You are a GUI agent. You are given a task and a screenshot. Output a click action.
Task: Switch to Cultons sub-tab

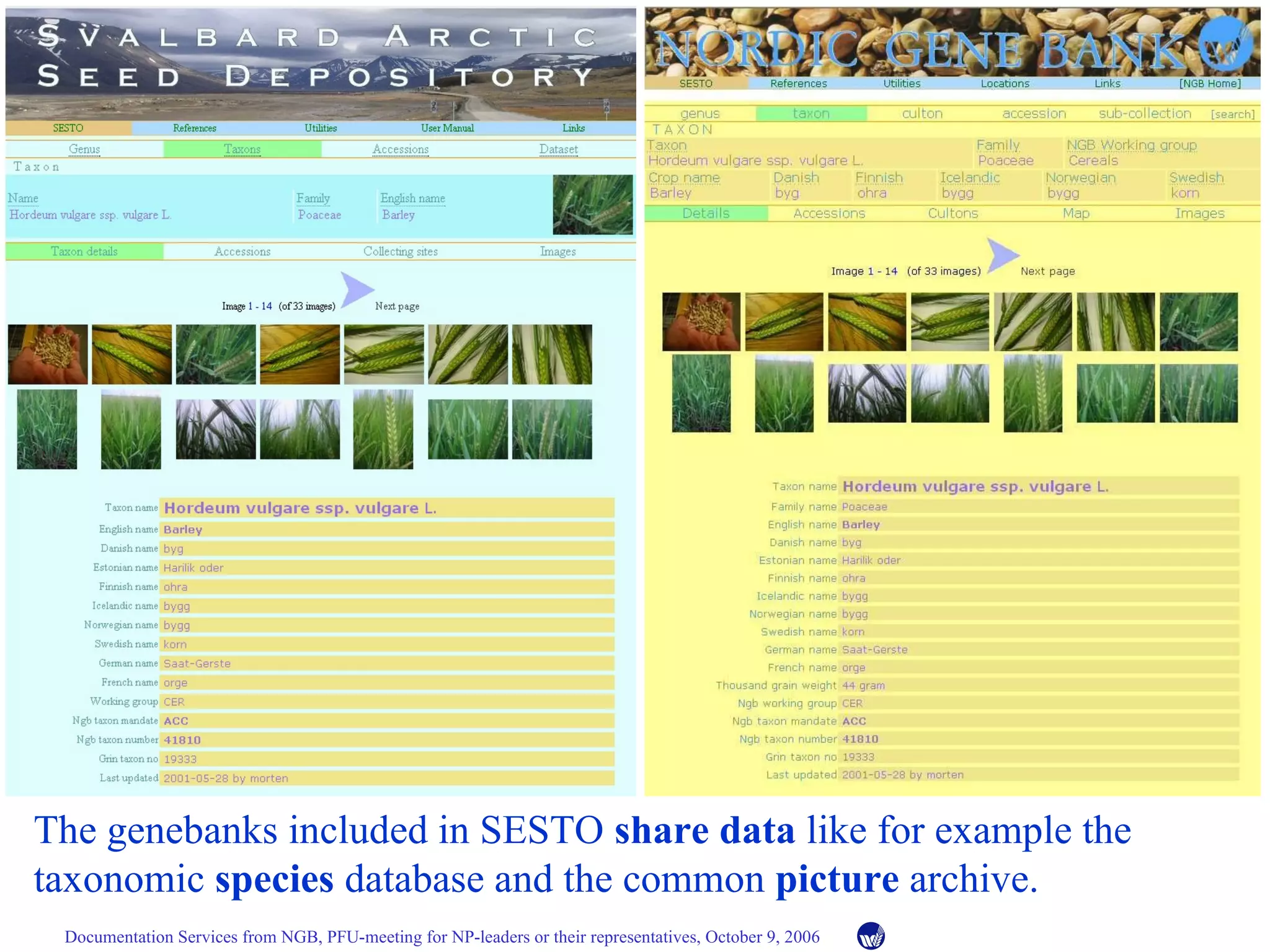point(952,213)
